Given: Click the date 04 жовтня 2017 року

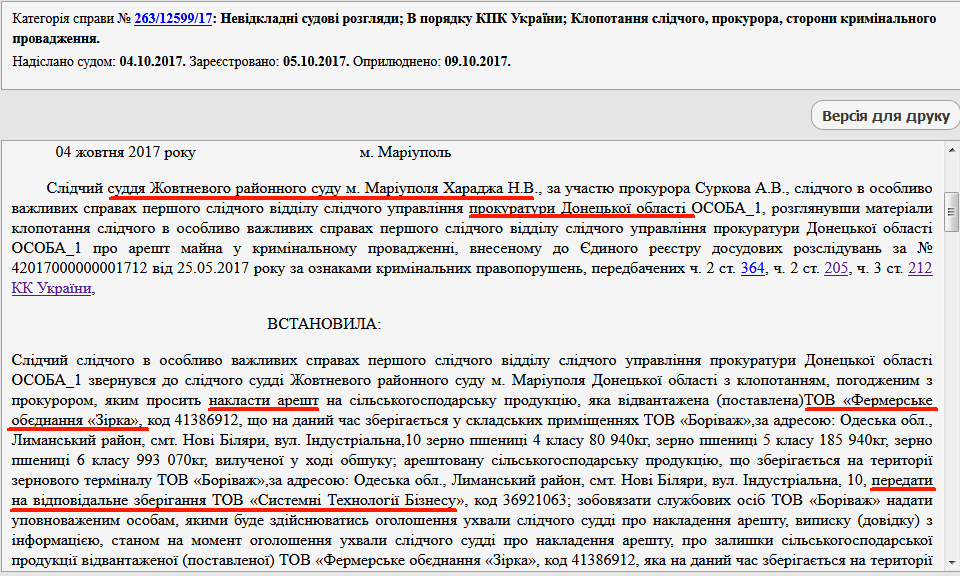Looking at the screenshot, I should (126, 152).
